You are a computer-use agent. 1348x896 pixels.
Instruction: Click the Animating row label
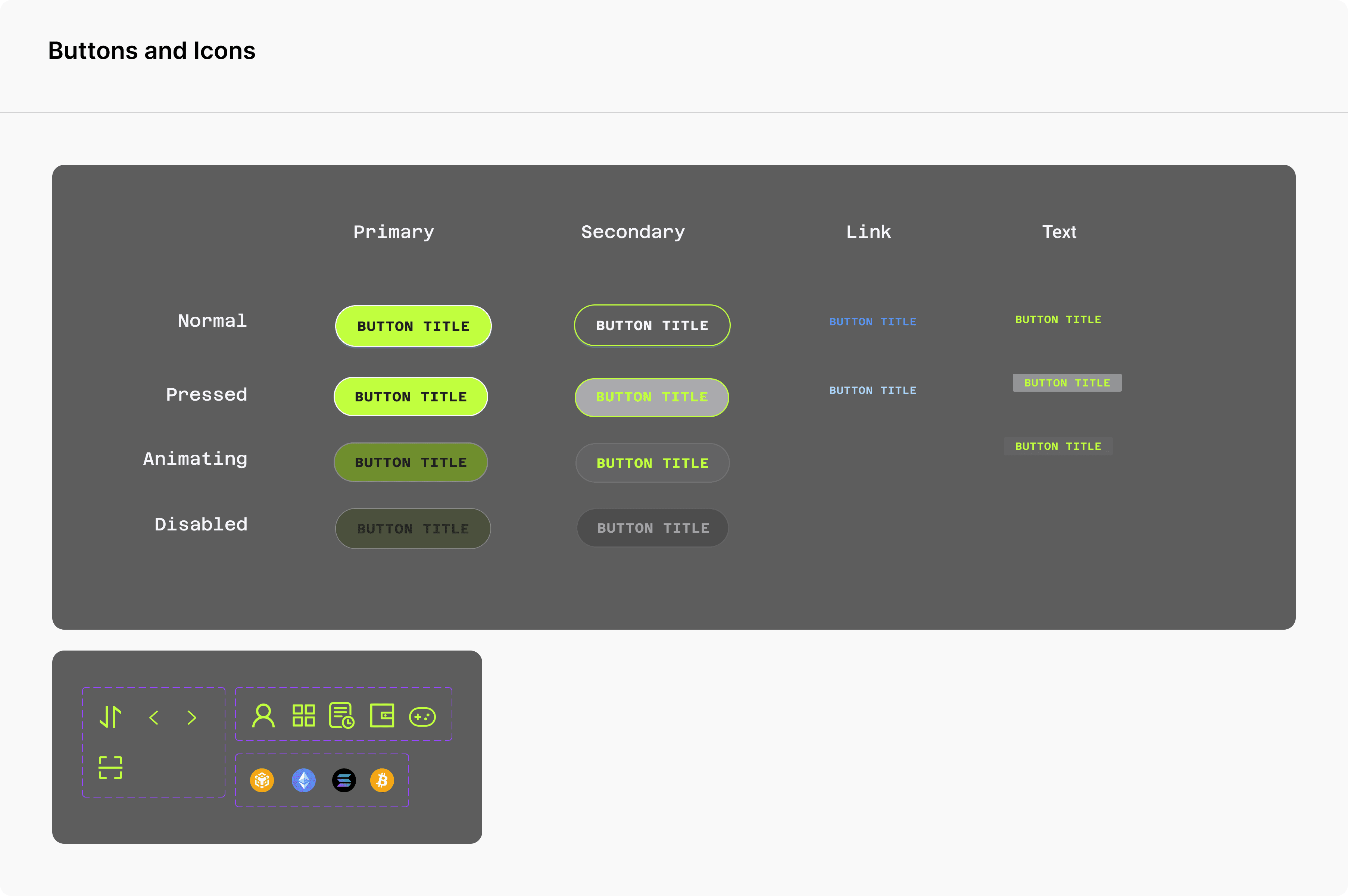point(196,459)
